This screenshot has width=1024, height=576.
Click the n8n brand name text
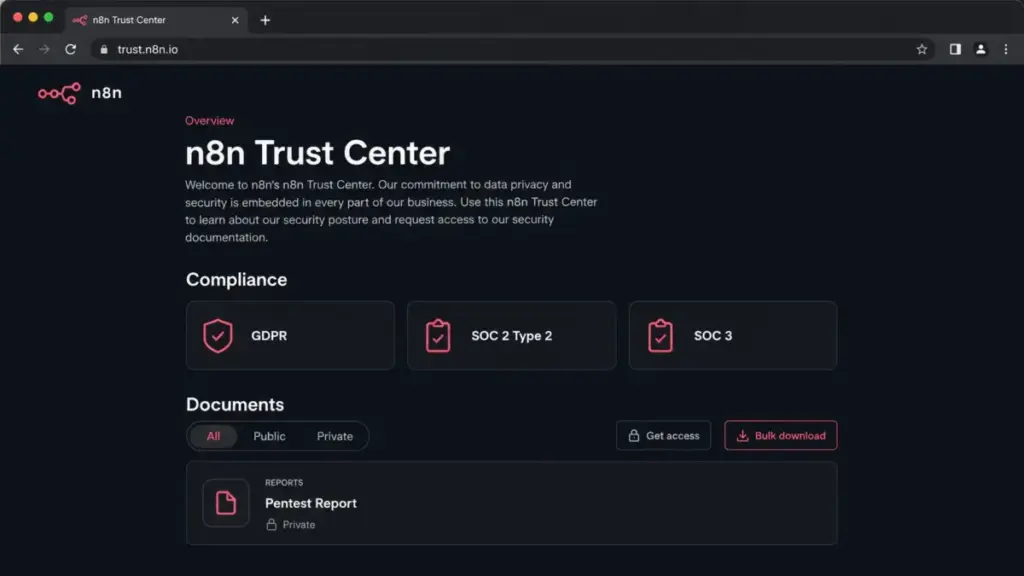click(x=106, y=93)
